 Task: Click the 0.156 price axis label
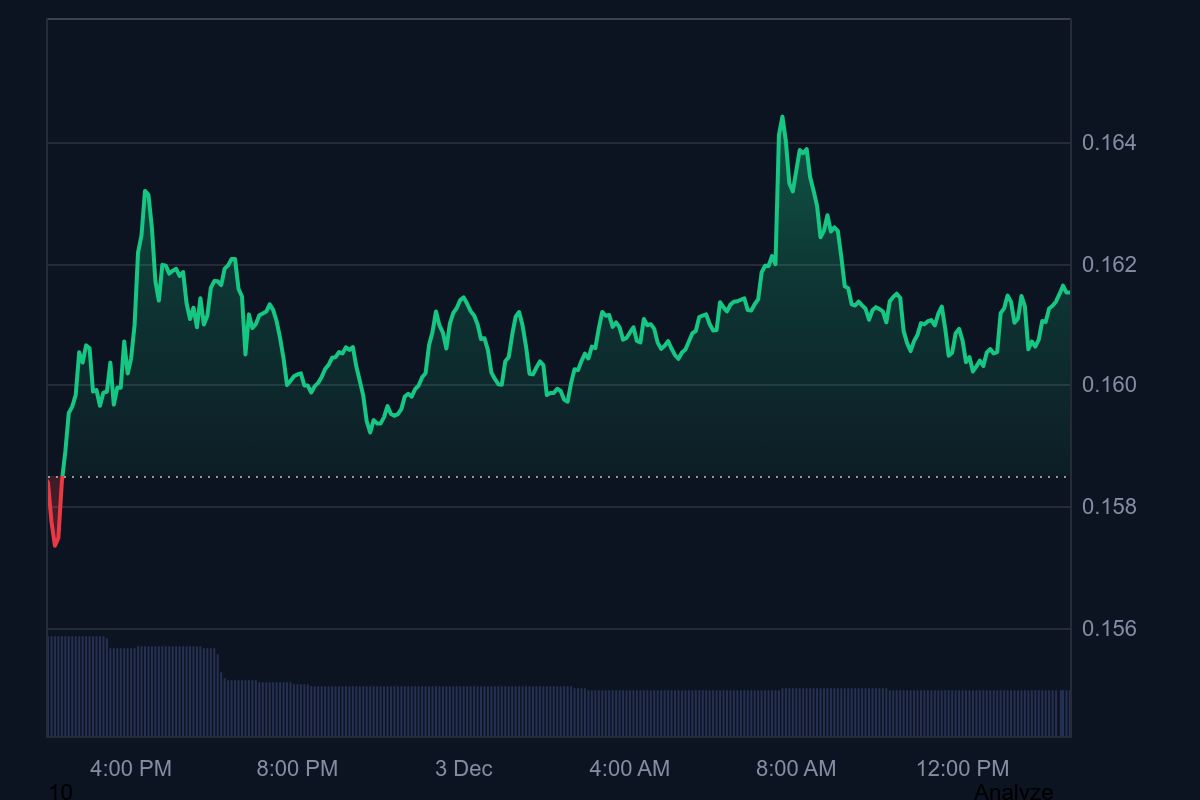(1110, 630)
